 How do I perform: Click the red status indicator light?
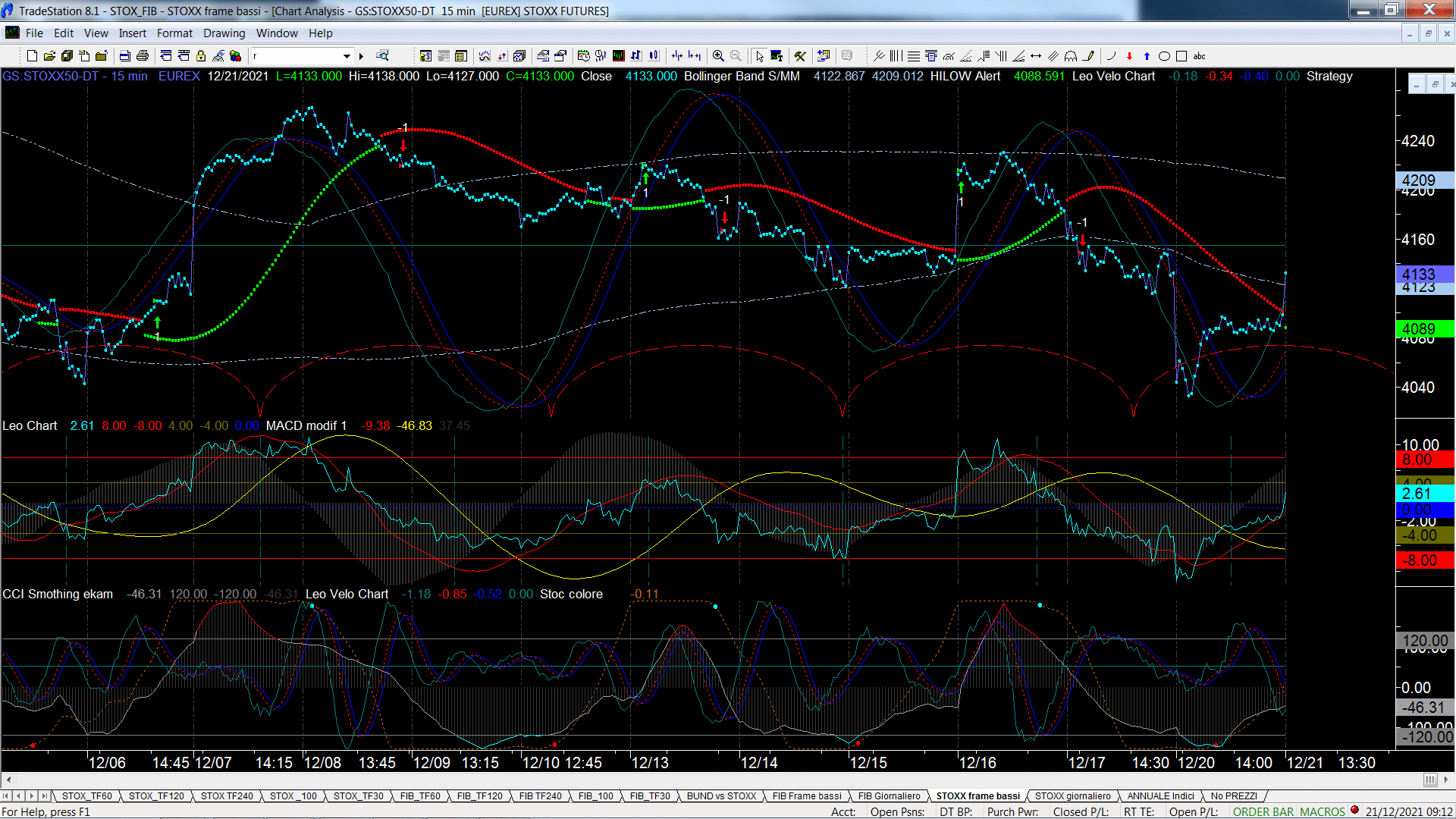click(x=1354, y=810)
